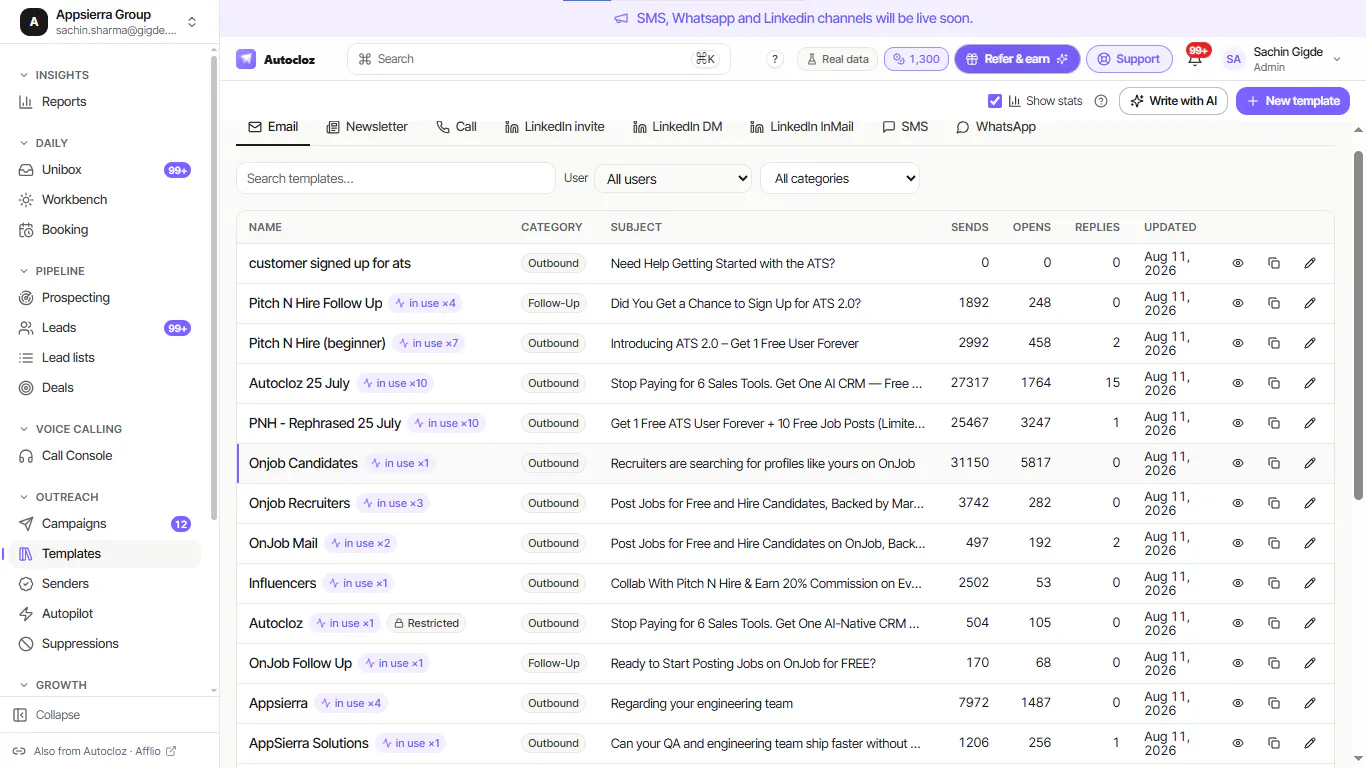
Task: Click the global Search box
Action: 539,59
